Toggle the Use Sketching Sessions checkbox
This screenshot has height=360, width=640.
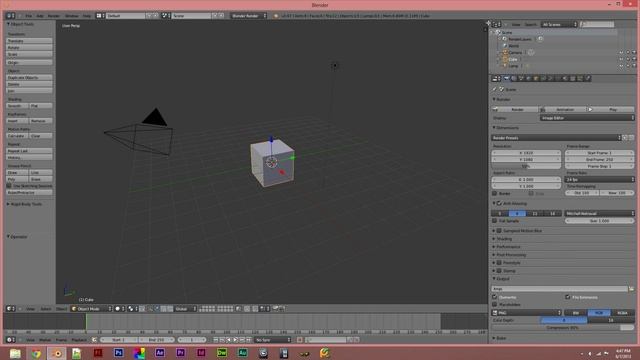click(9, 186)
